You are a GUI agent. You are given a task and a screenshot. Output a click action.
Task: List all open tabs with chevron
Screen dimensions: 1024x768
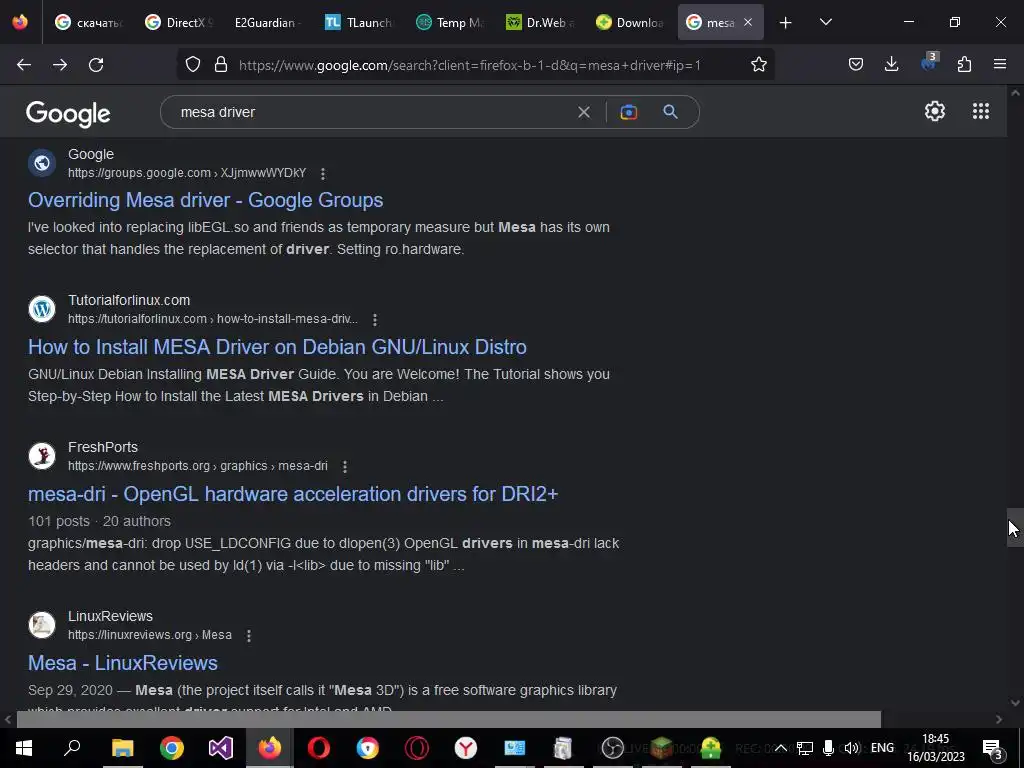[x=825, y=22]
